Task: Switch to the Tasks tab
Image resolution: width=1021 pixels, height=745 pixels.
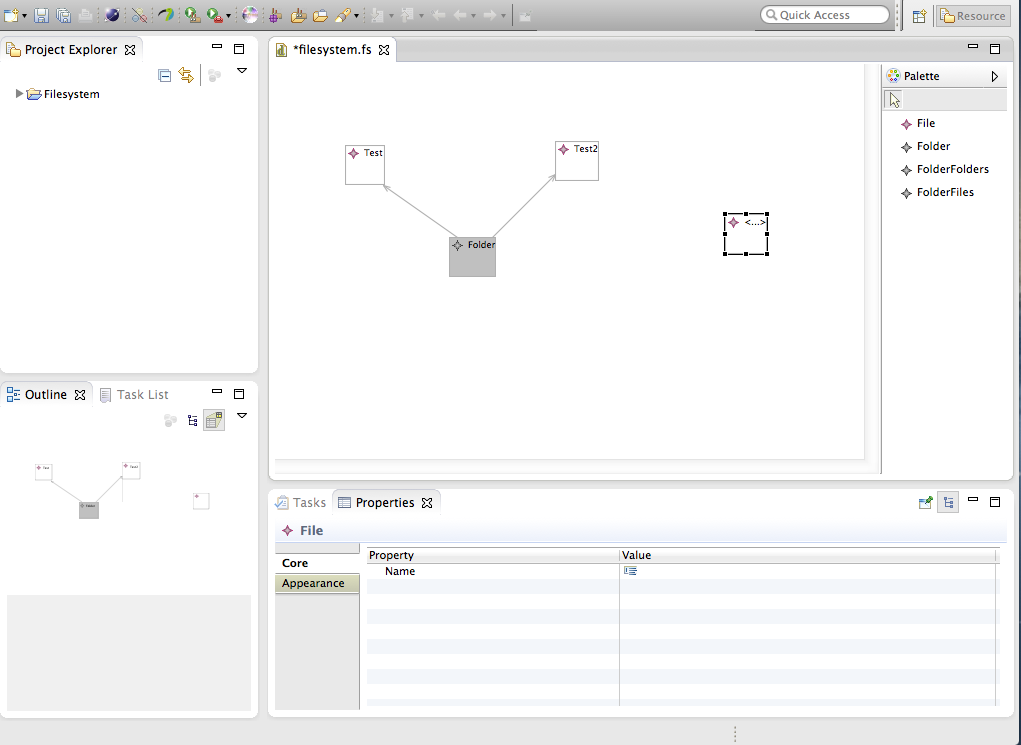Action: (x=301, y=503)
